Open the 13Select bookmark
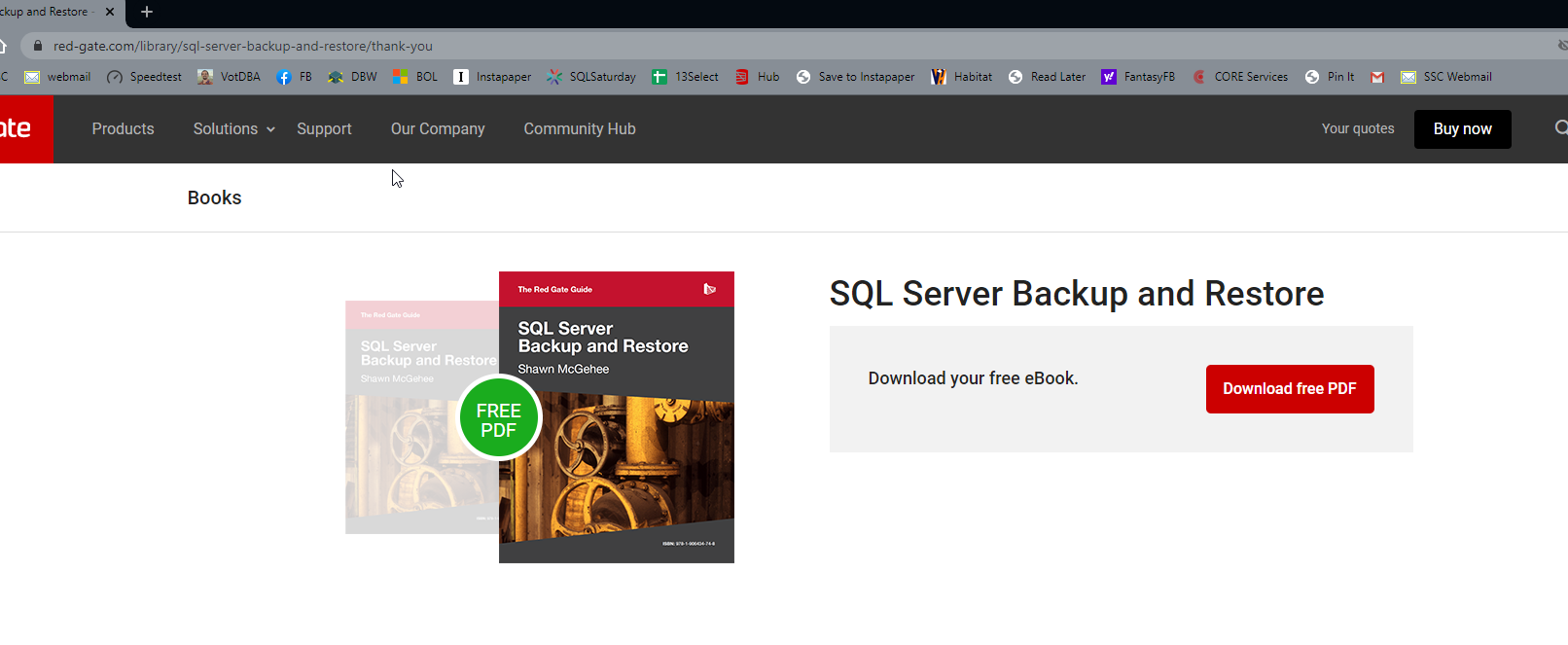1568x645 pixels. point(686,77)
